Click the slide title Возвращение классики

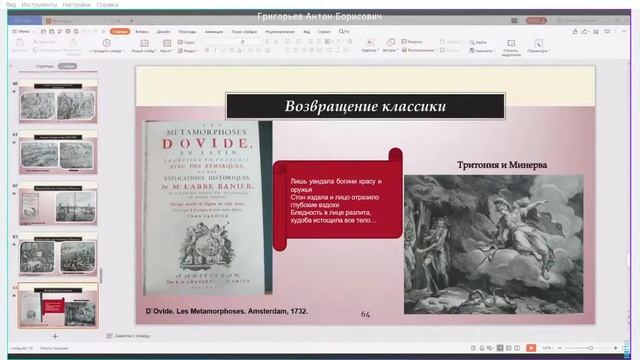[365, 106]
